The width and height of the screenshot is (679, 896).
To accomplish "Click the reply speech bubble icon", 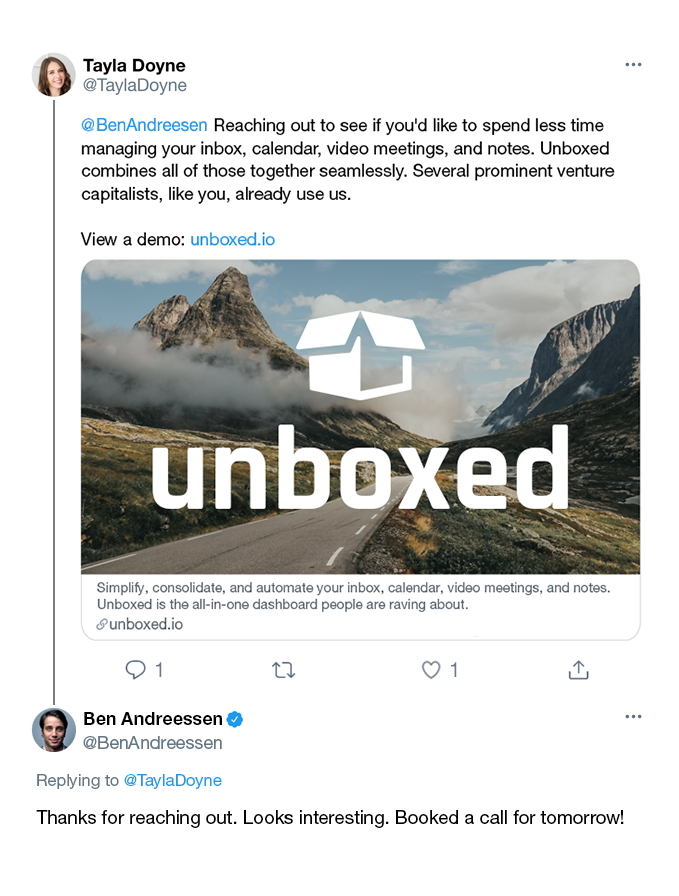I will click(136, 670).
